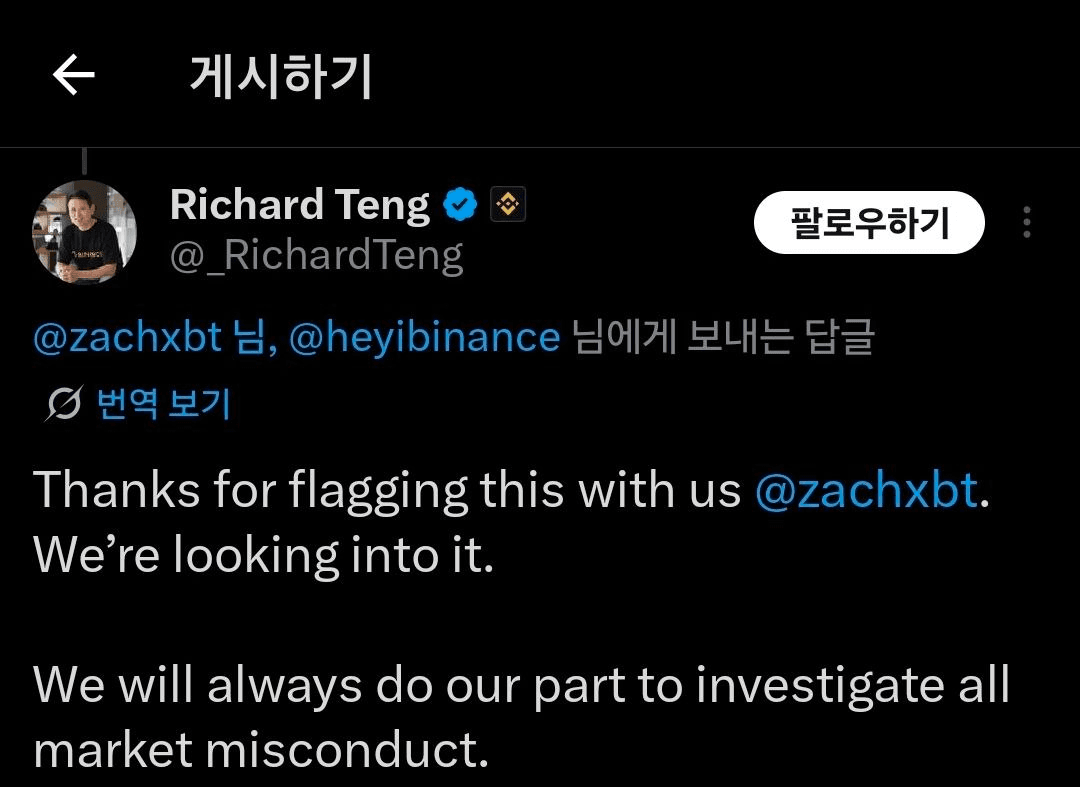Click the Binance affiliation badge icon

508,206
